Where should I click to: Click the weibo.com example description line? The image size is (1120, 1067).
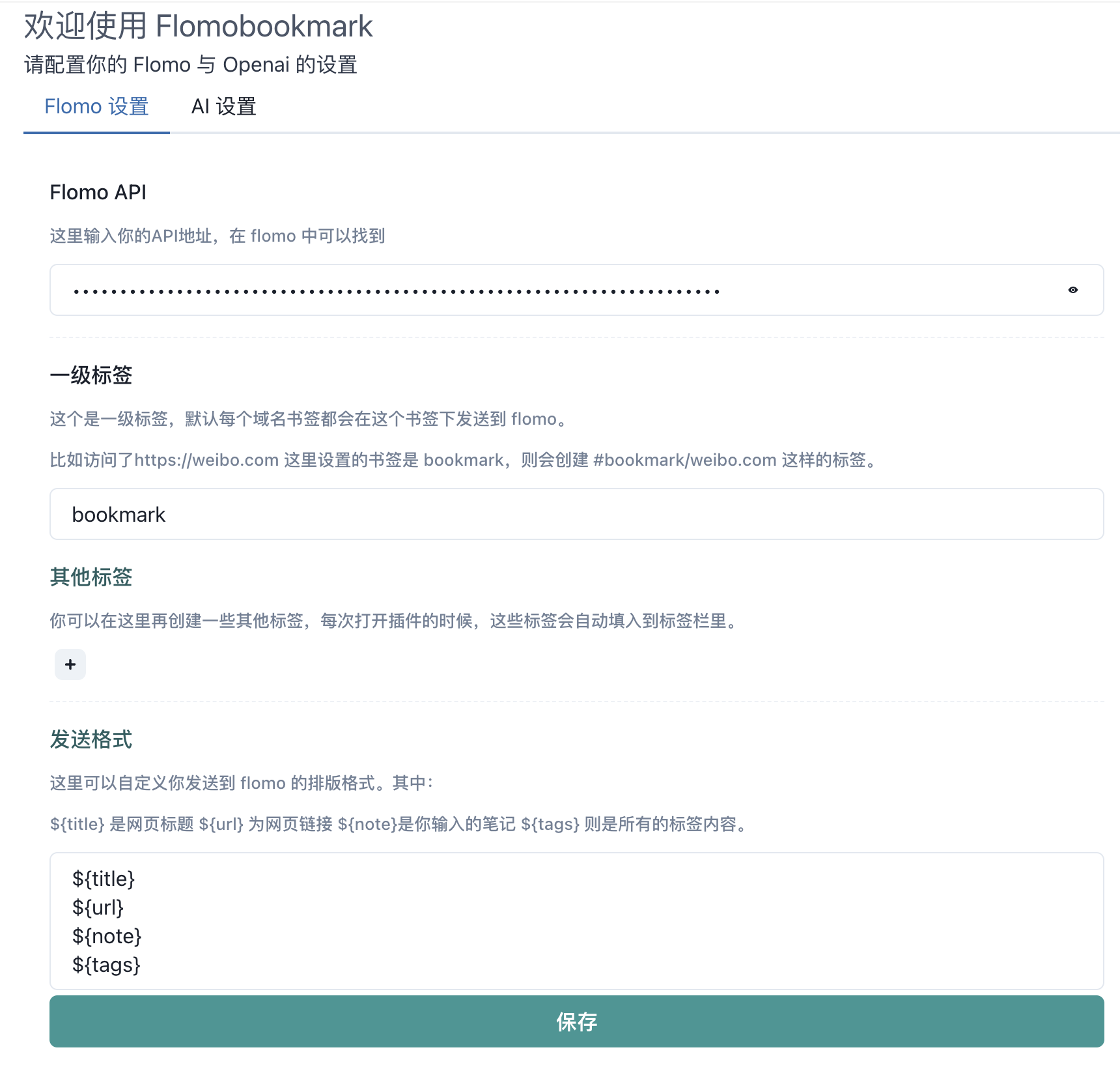pos(465,460)
